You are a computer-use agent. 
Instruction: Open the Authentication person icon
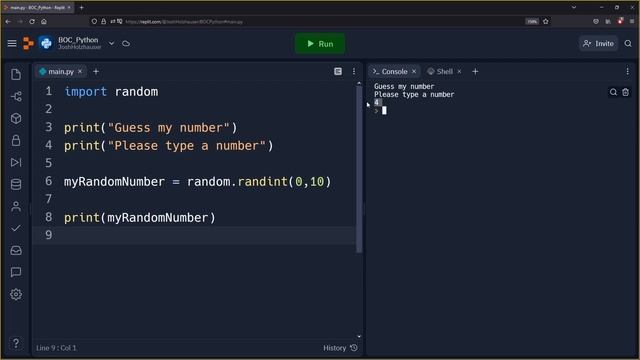[x=16, y=207]
